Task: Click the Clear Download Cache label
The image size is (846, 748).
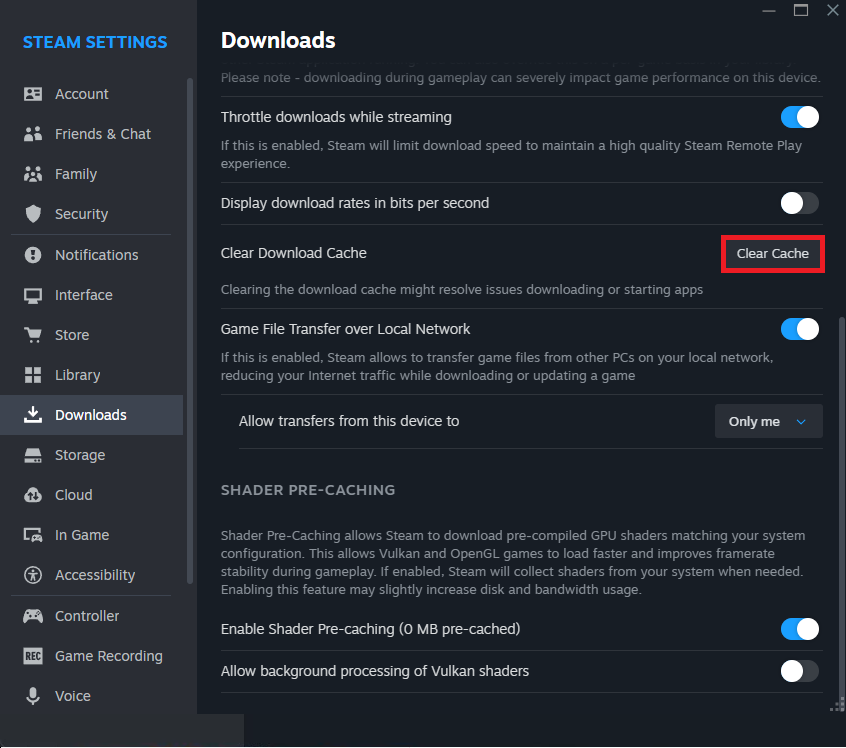Action: pyautogui.click(x=294, y=253)
